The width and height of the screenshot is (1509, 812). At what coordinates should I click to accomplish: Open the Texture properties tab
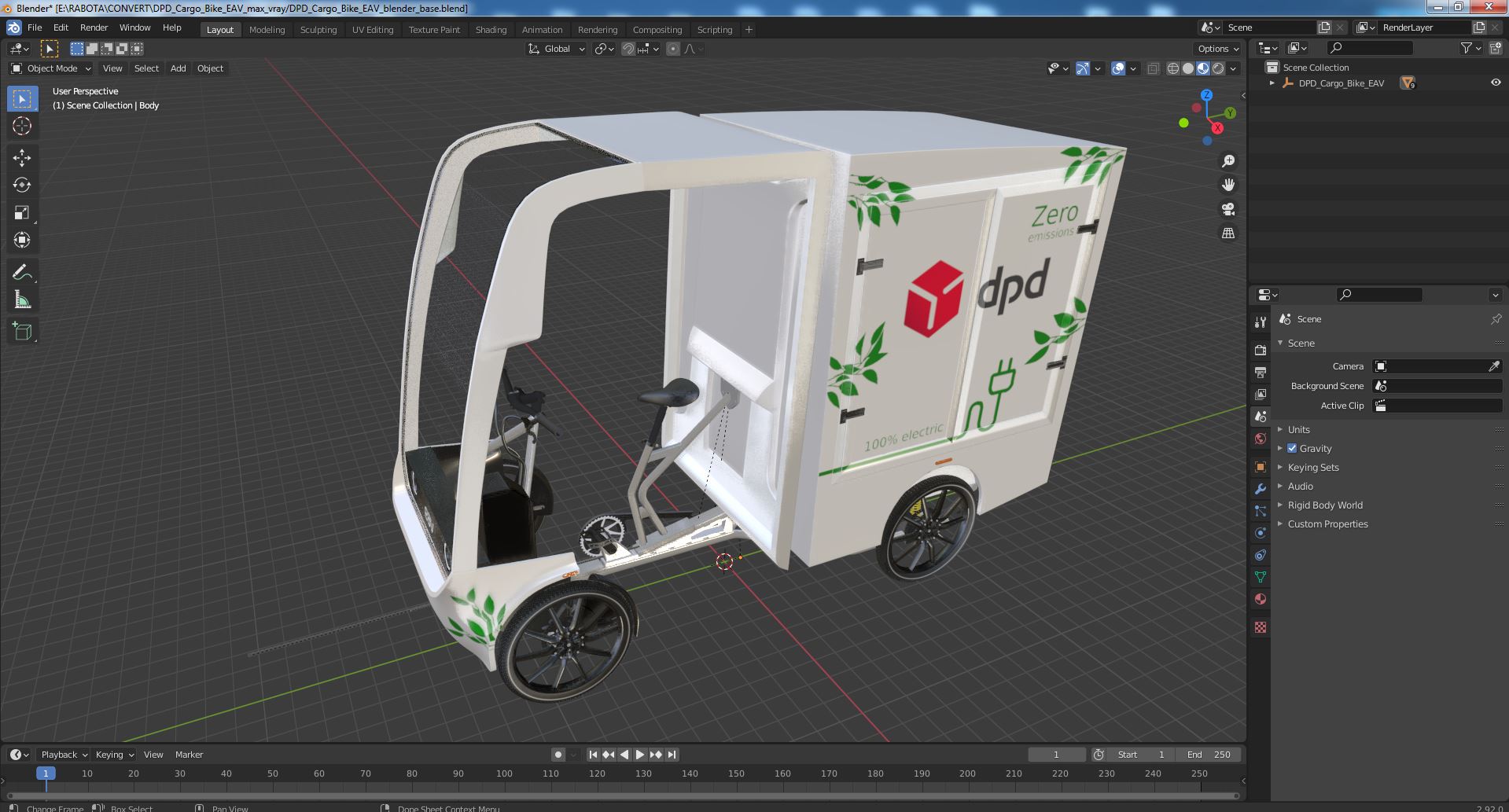click(1261, 627)
